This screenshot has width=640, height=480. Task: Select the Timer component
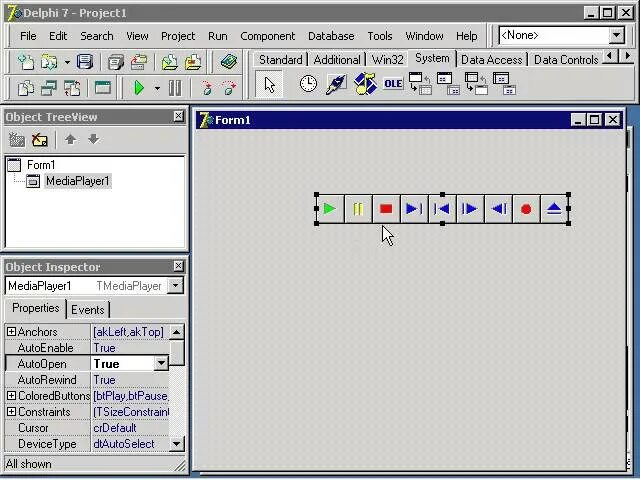(308, 84)
